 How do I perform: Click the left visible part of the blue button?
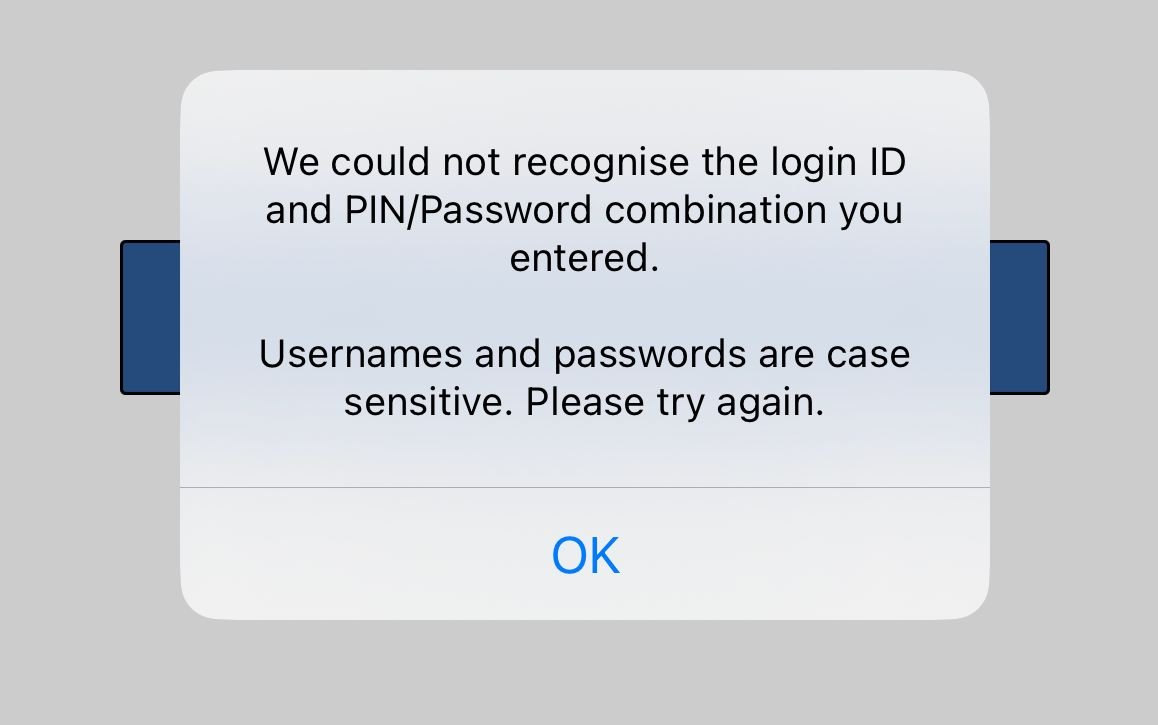(x=150, y=317)
